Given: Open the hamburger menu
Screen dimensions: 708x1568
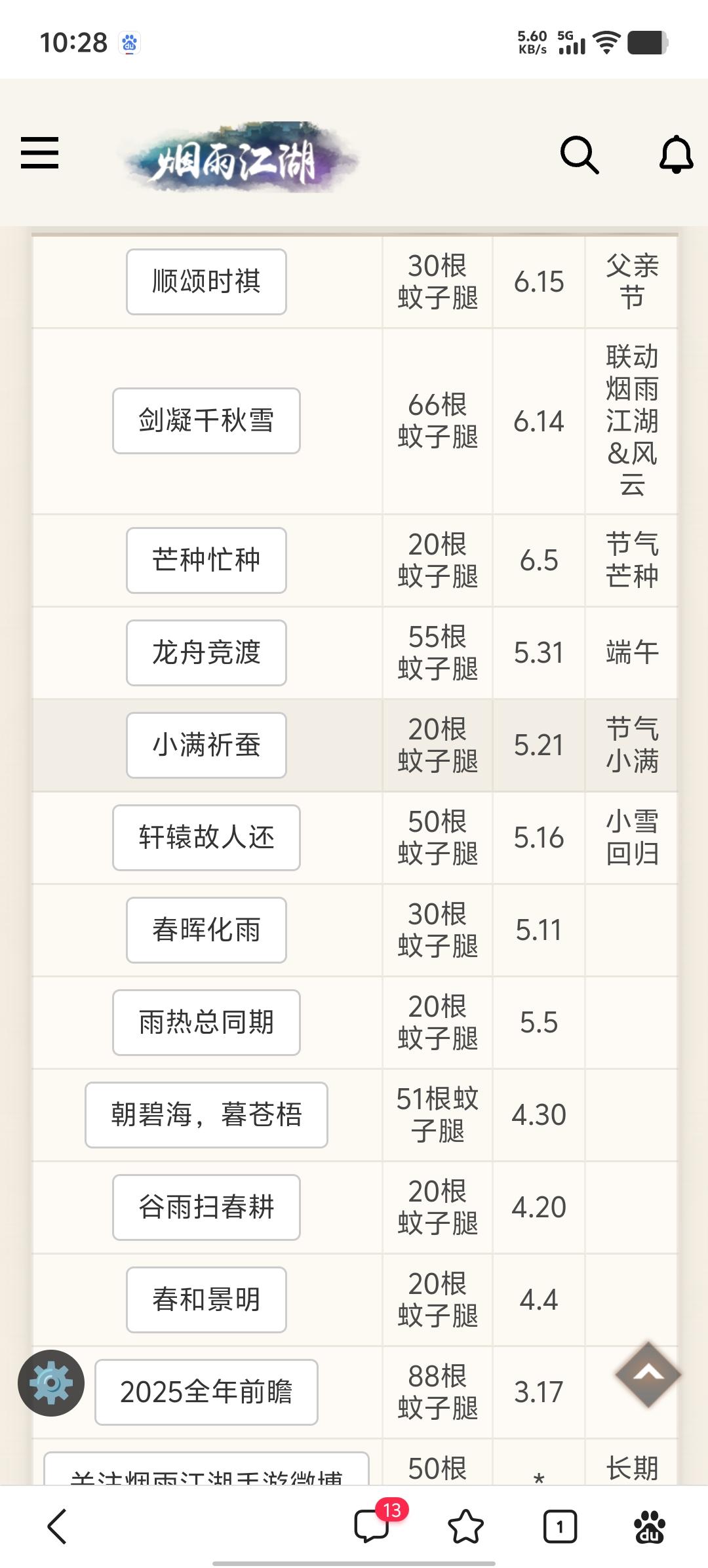Looking at the screenshot, I should [40, 153].
